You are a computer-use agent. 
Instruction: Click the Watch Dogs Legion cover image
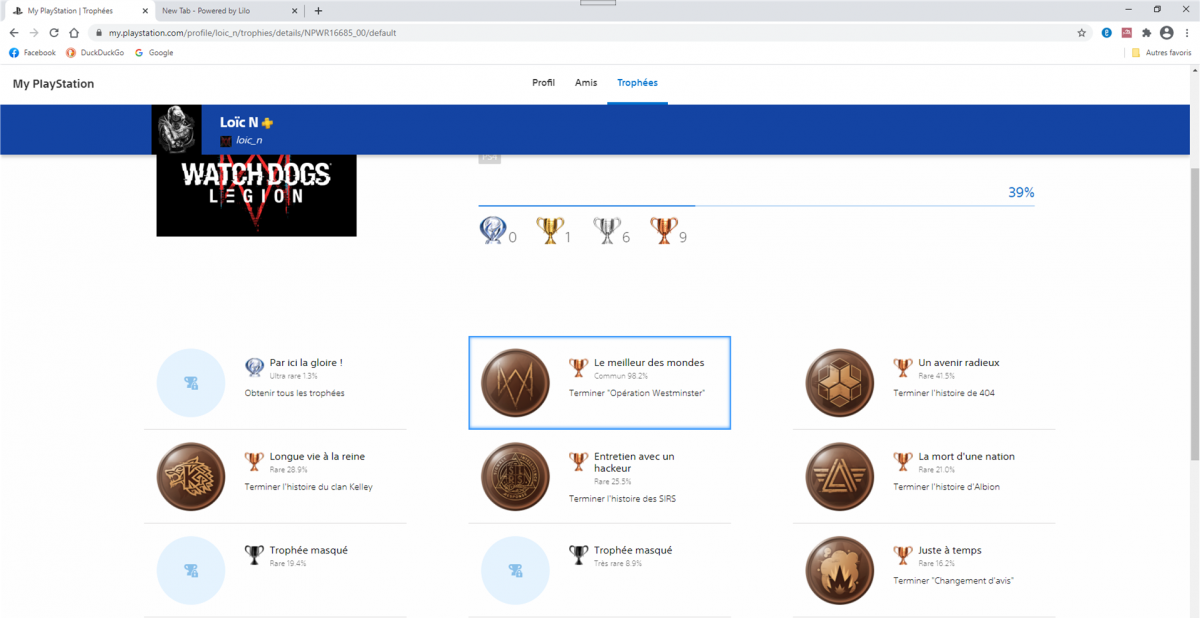256,195
